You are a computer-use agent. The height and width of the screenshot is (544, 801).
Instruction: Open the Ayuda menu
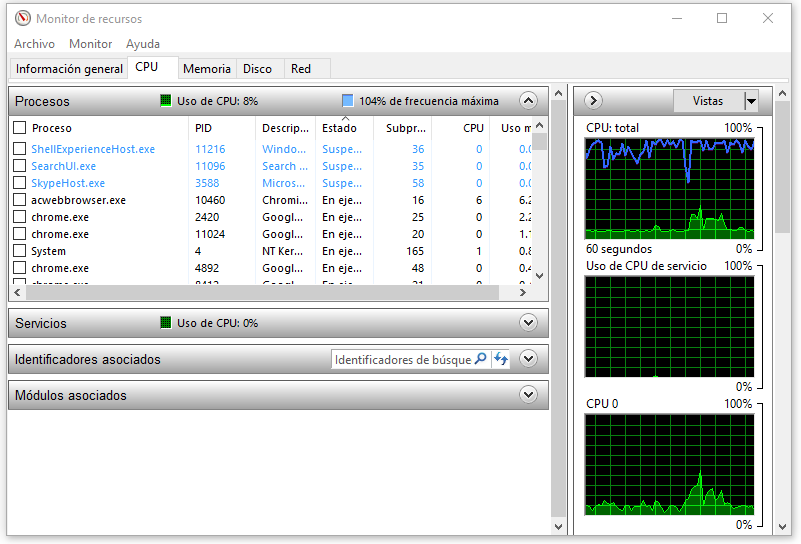click(143, 44)
